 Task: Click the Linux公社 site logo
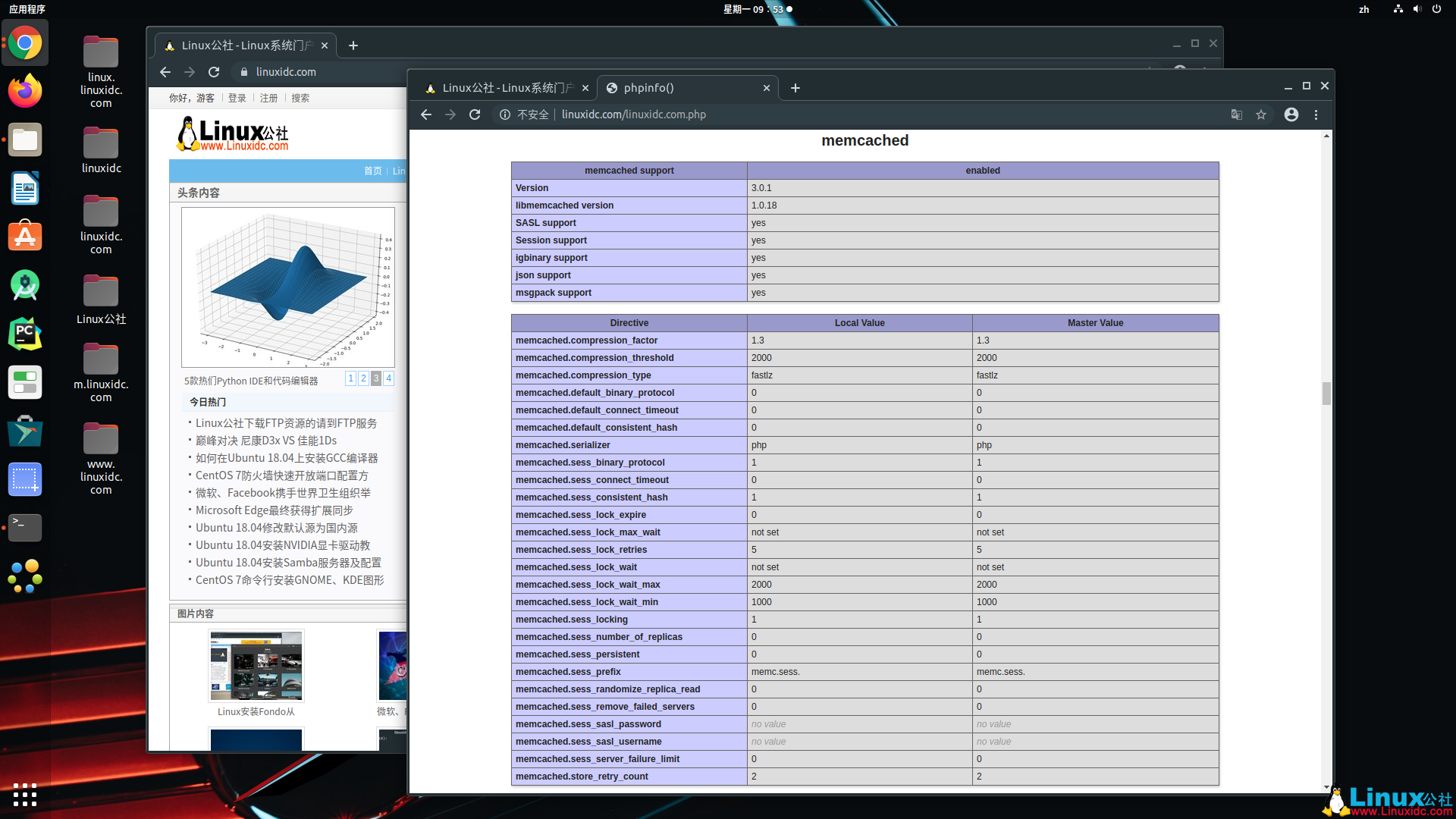(x=233, y=134)
